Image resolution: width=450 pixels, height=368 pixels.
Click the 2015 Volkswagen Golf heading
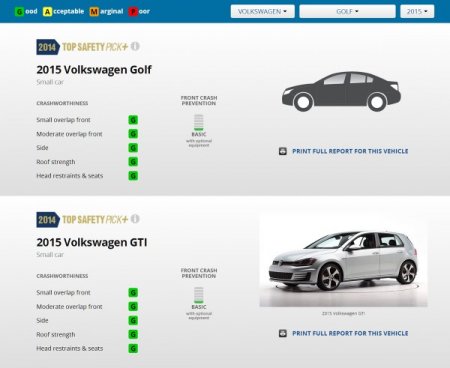coord(94,70)
